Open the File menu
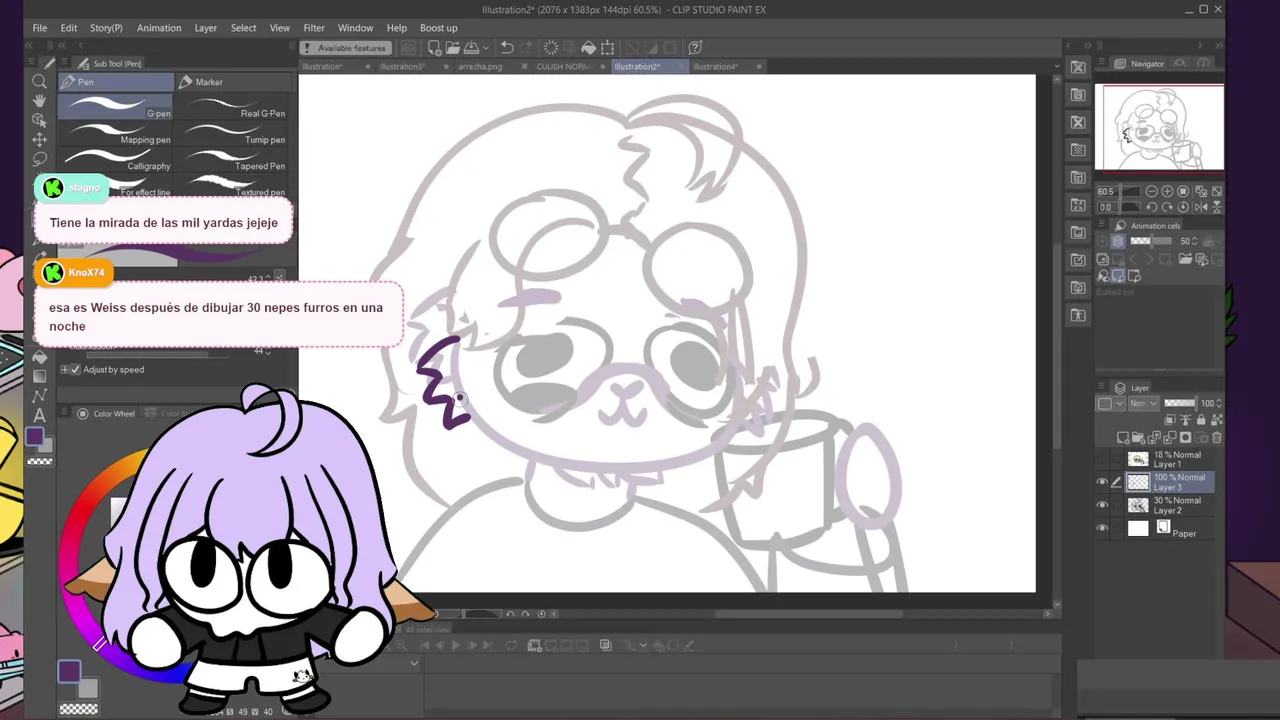The width and height of the screenshot is (1280, 720). coord(40,28)
